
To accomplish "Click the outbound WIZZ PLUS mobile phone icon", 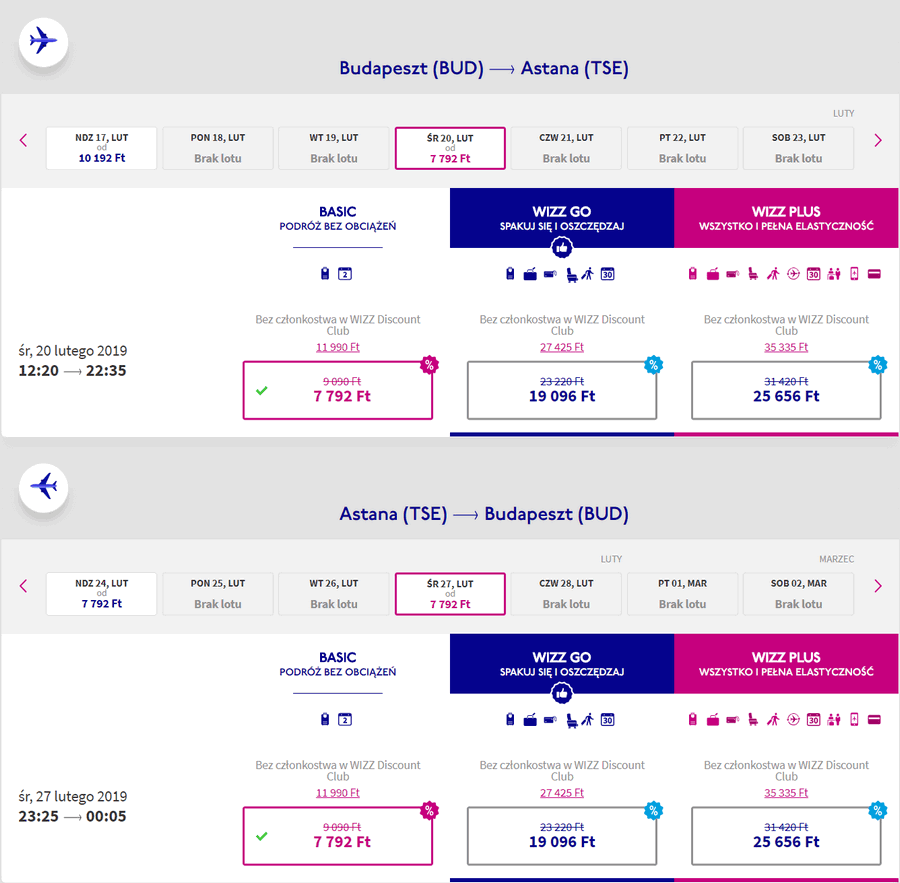I will tap(854, 274).
